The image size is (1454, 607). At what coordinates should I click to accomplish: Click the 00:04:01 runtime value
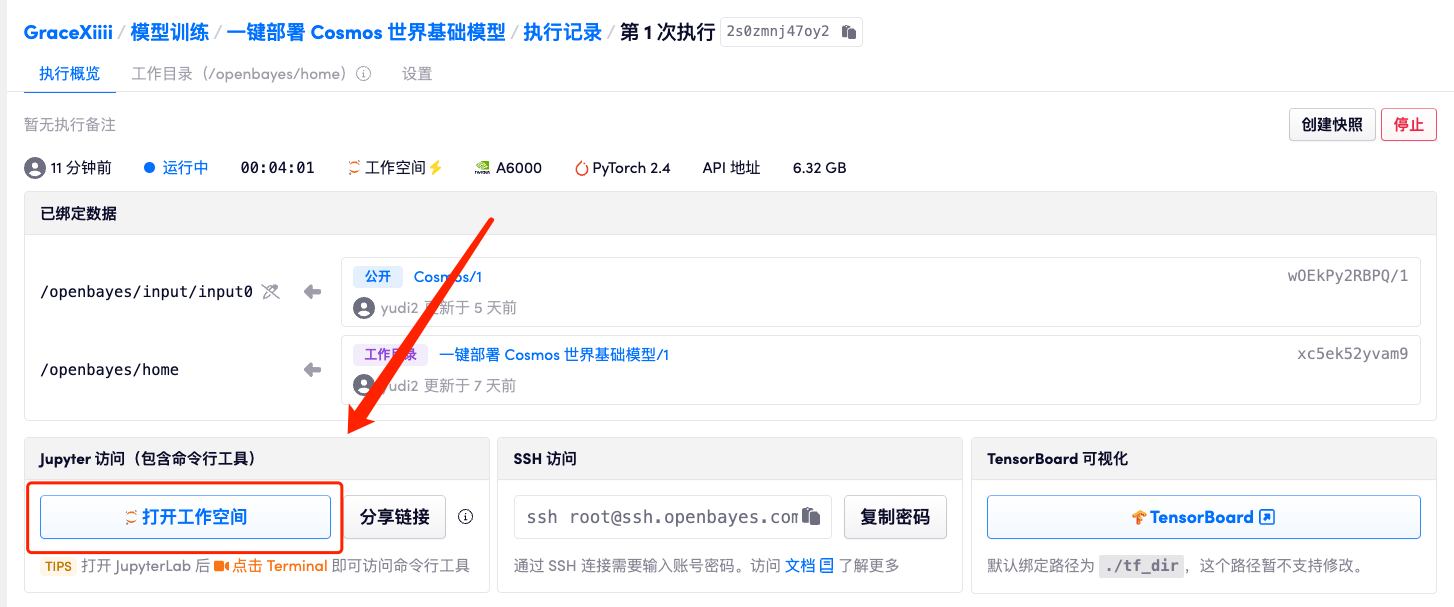(x=278, y=168)
